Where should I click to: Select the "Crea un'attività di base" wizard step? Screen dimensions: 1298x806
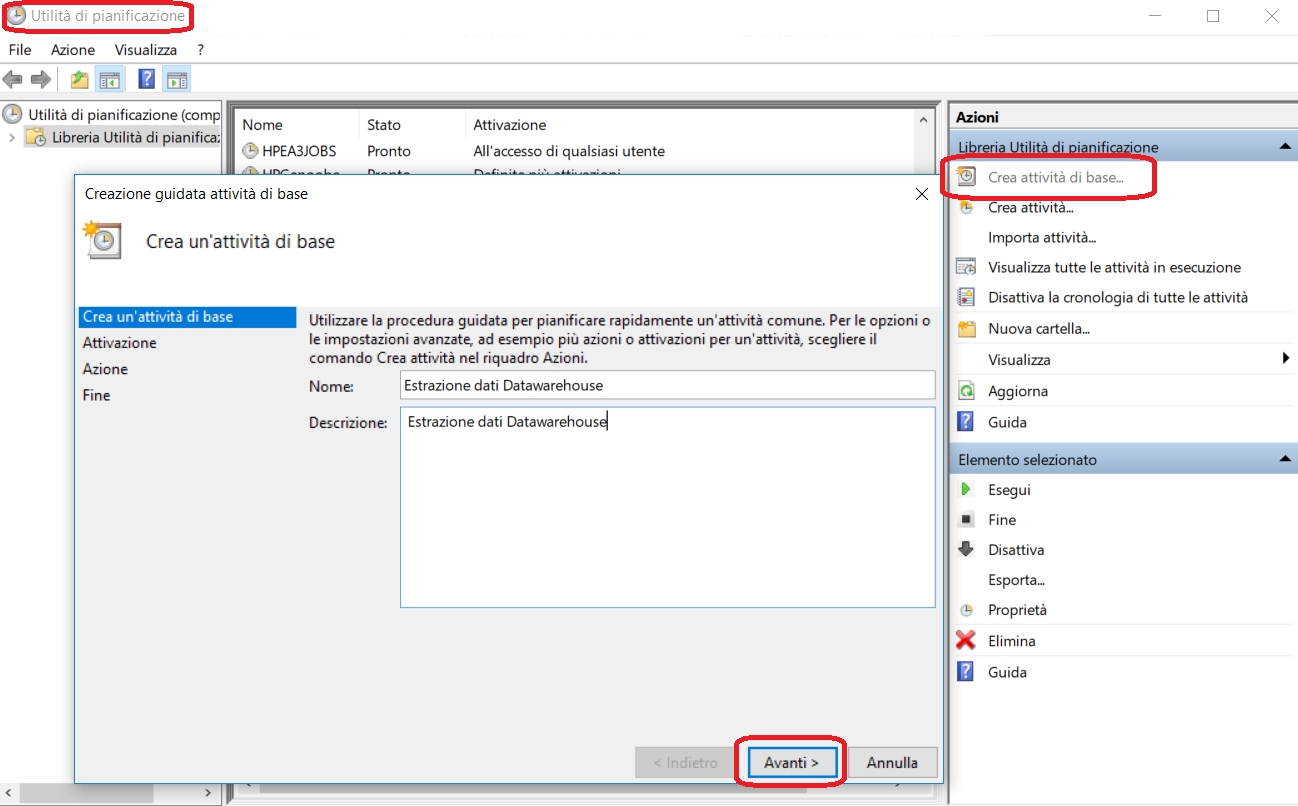187,317
